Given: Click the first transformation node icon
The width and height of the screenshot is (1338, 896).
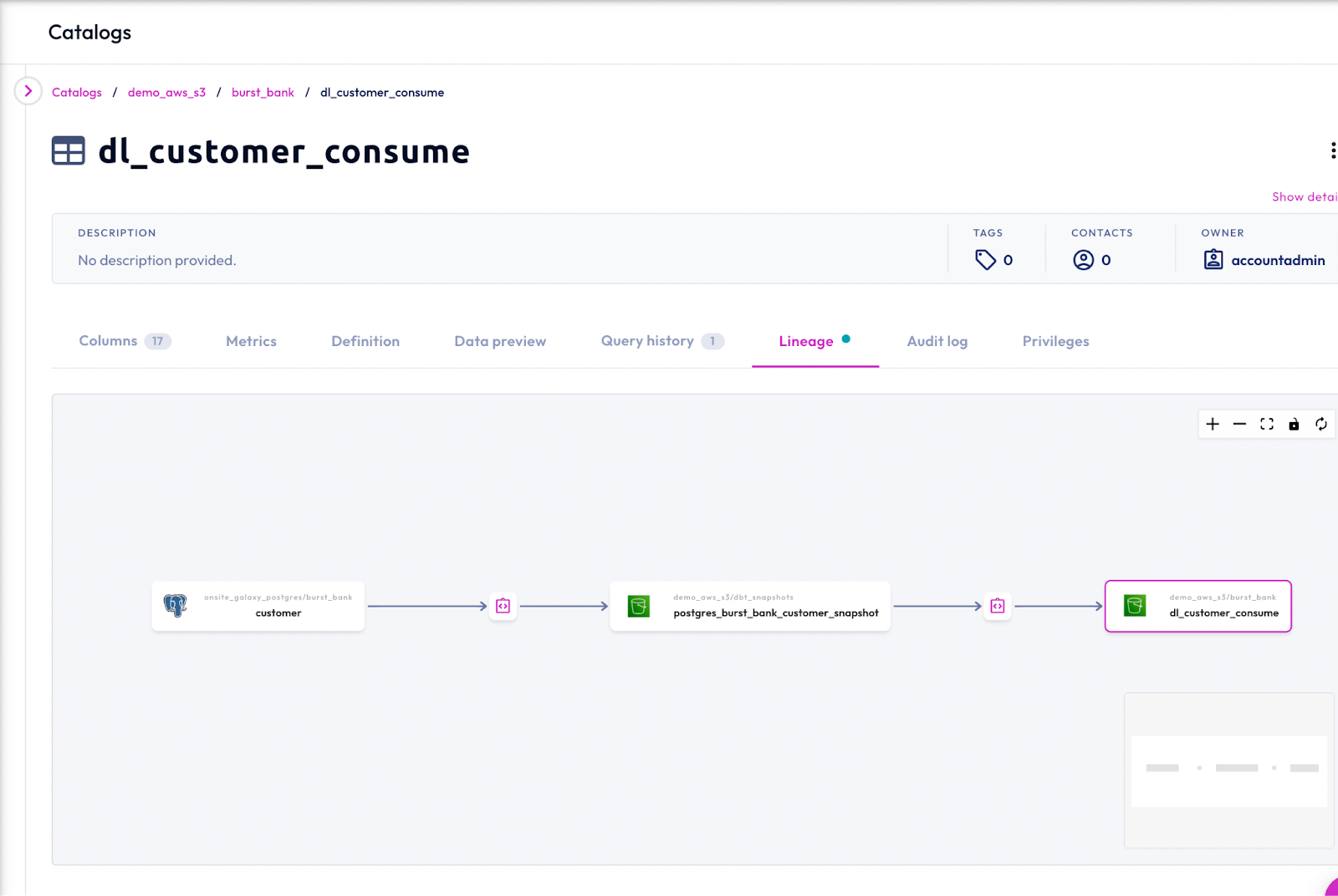Looking at the screenshot, I should point(503,606).
